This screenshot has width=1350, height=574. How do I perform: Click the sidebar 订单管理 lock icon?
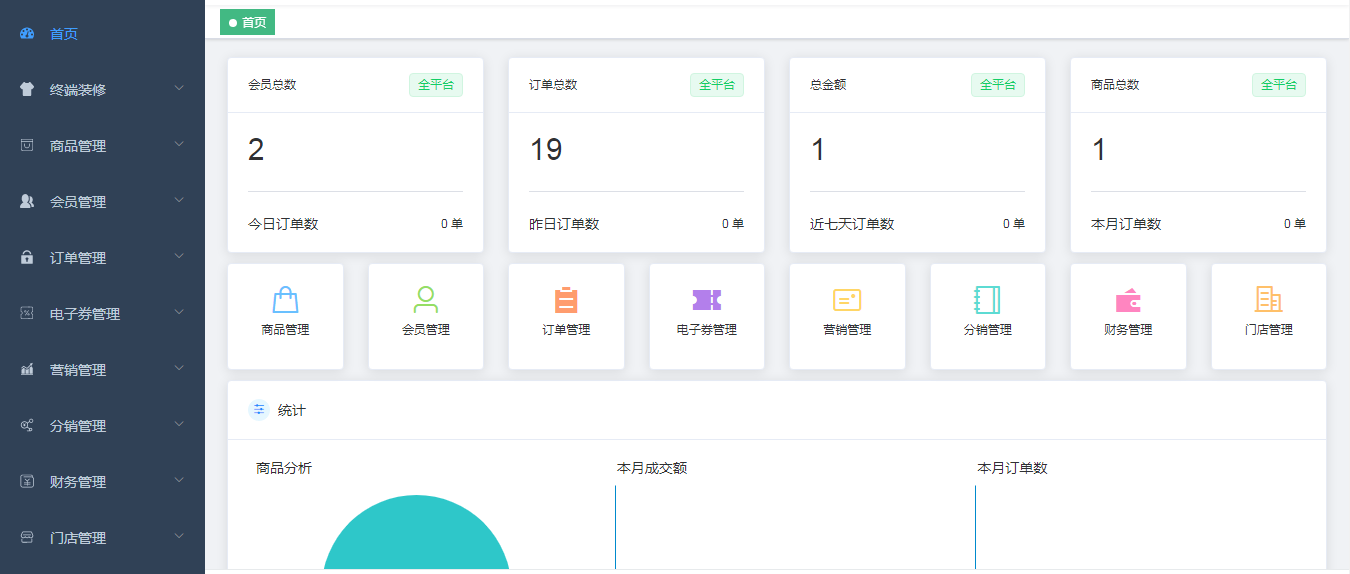coord(28,257)
